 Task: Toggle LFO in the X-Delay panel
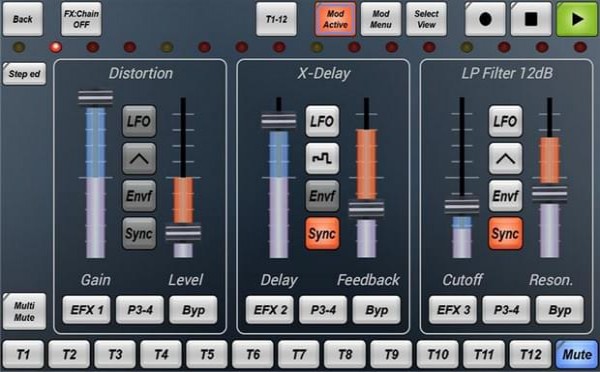pyautogui.click(x=322, y=121)
